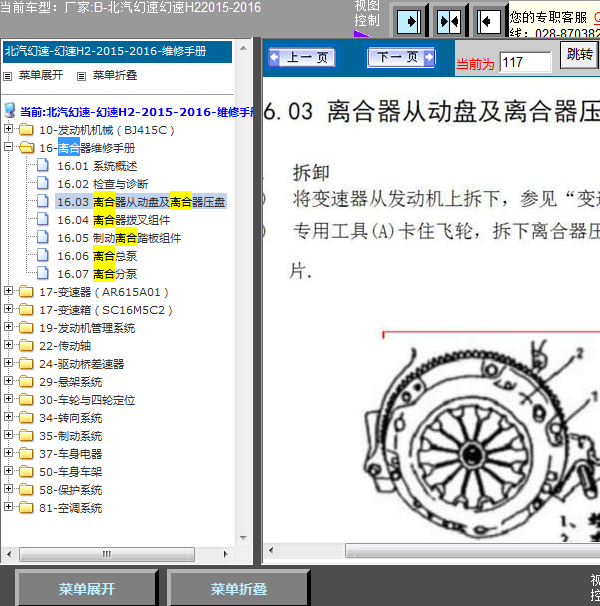Click folder icon of 30-车轮与四轮定位
Screen dimensions: 600x606
[26, 399]
